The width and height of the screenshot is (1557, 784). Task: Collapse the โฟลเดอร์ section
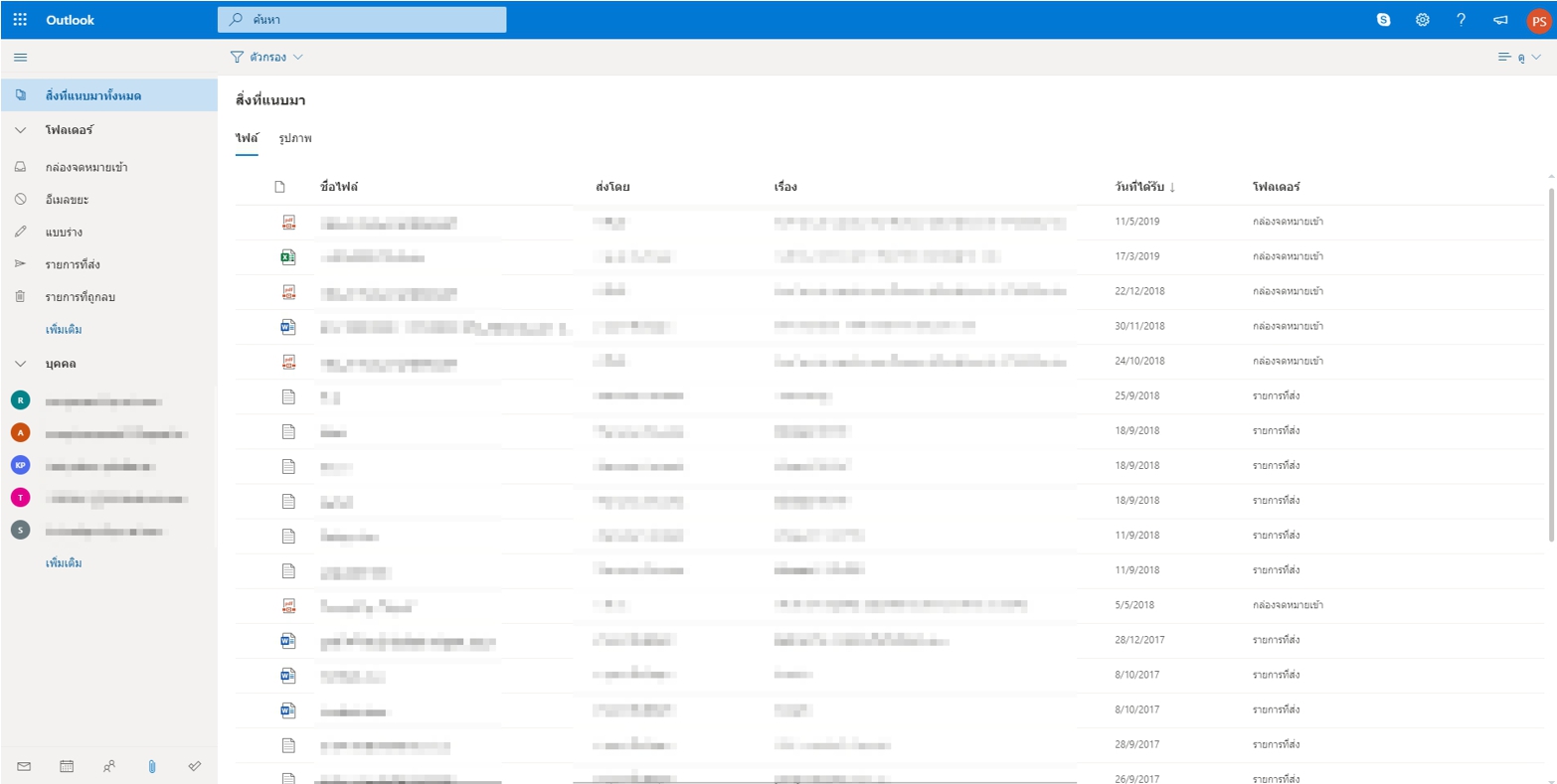[x=20, y=130]
